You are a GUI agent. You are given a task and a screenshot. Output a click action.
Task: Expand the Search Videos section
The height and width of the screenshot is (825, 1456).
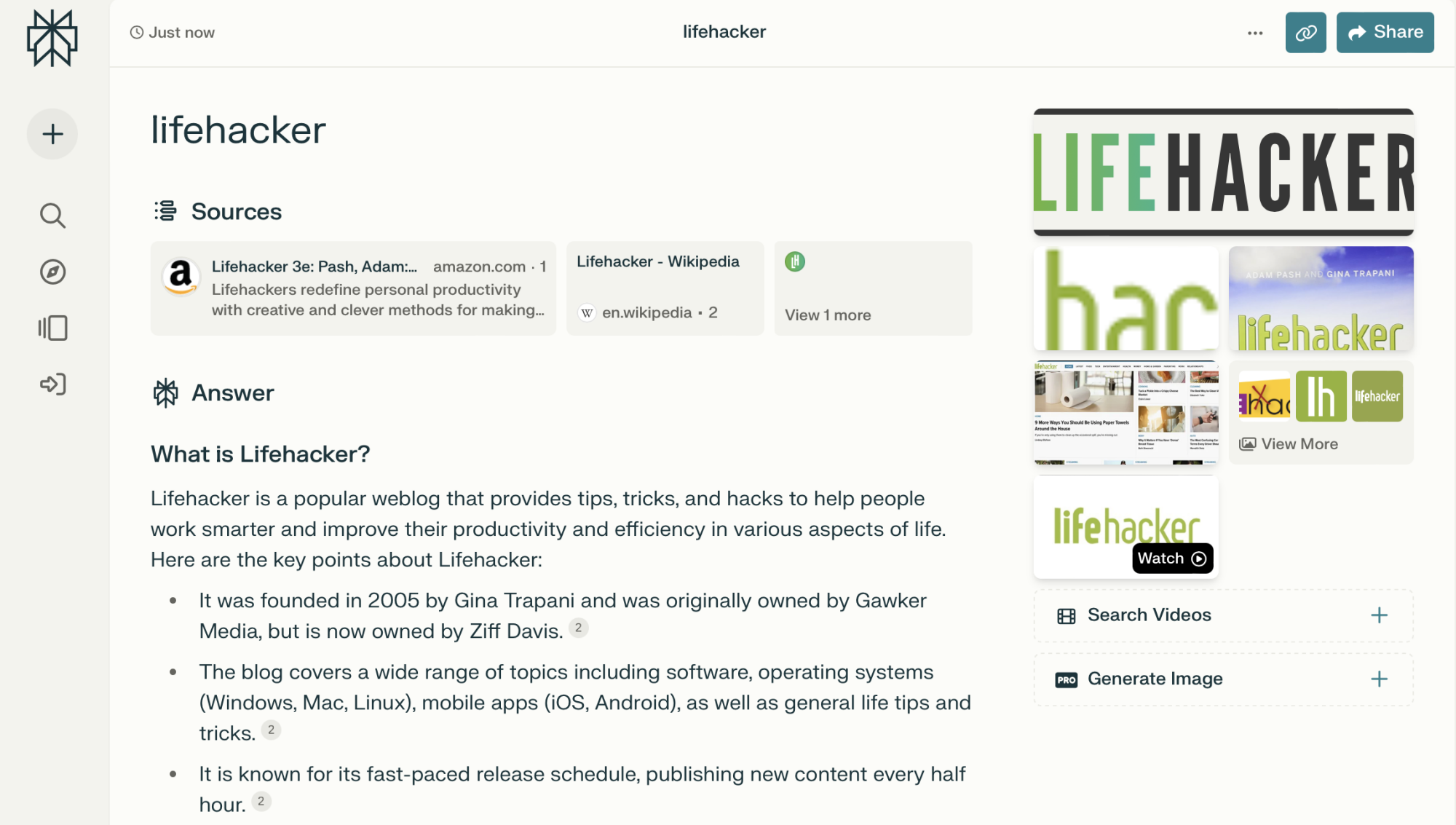(1380, 614)
